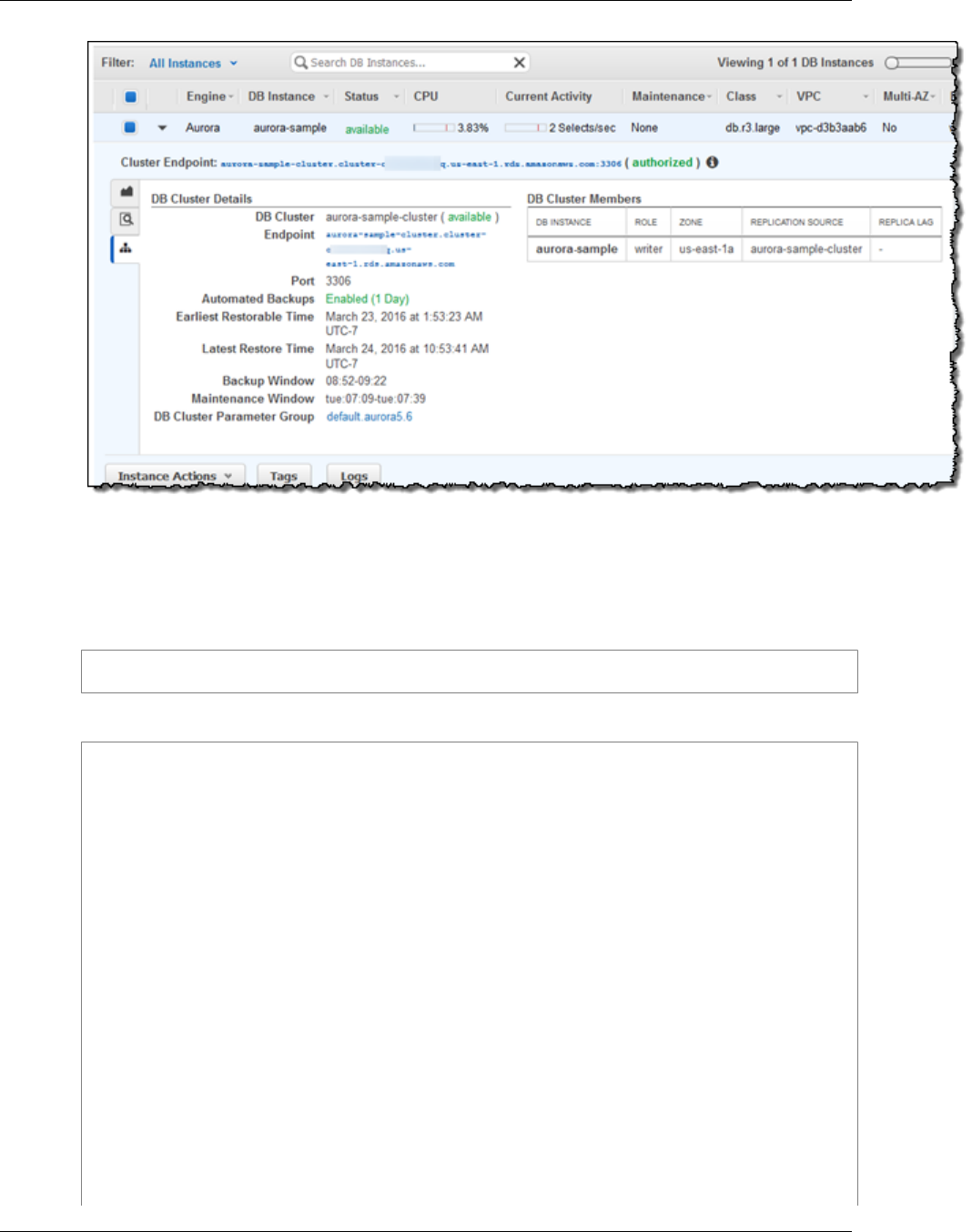Screen dimensions: 972x1232
Task: Sort by the Engine column header
Action: [x=209, y=96]
